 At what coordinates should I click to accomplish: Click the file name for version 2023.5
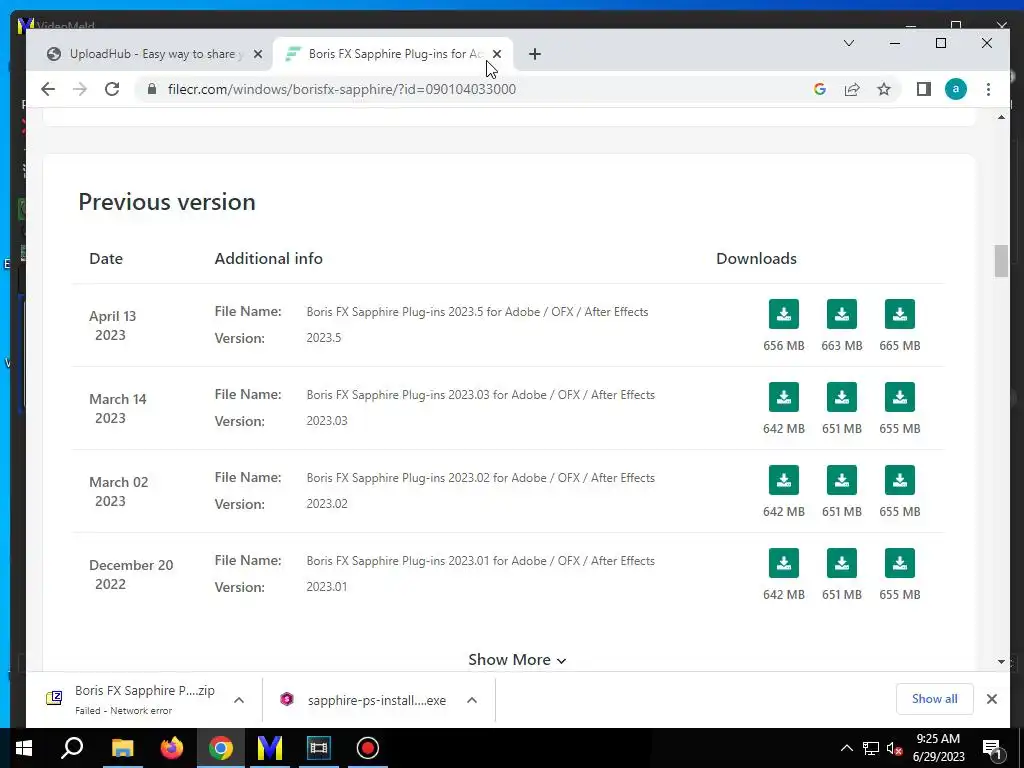pyautogui.click(x=477, y=312)
